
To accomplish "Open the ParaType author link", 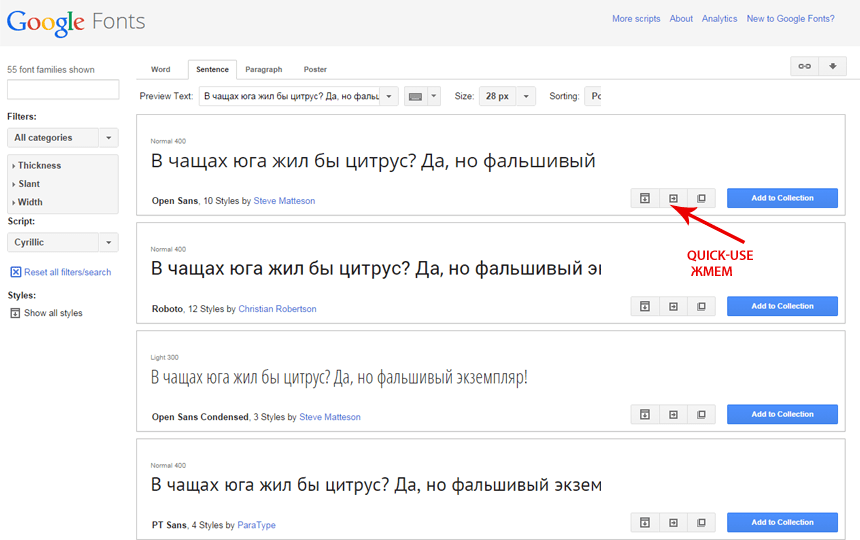I will click(256, 525).
